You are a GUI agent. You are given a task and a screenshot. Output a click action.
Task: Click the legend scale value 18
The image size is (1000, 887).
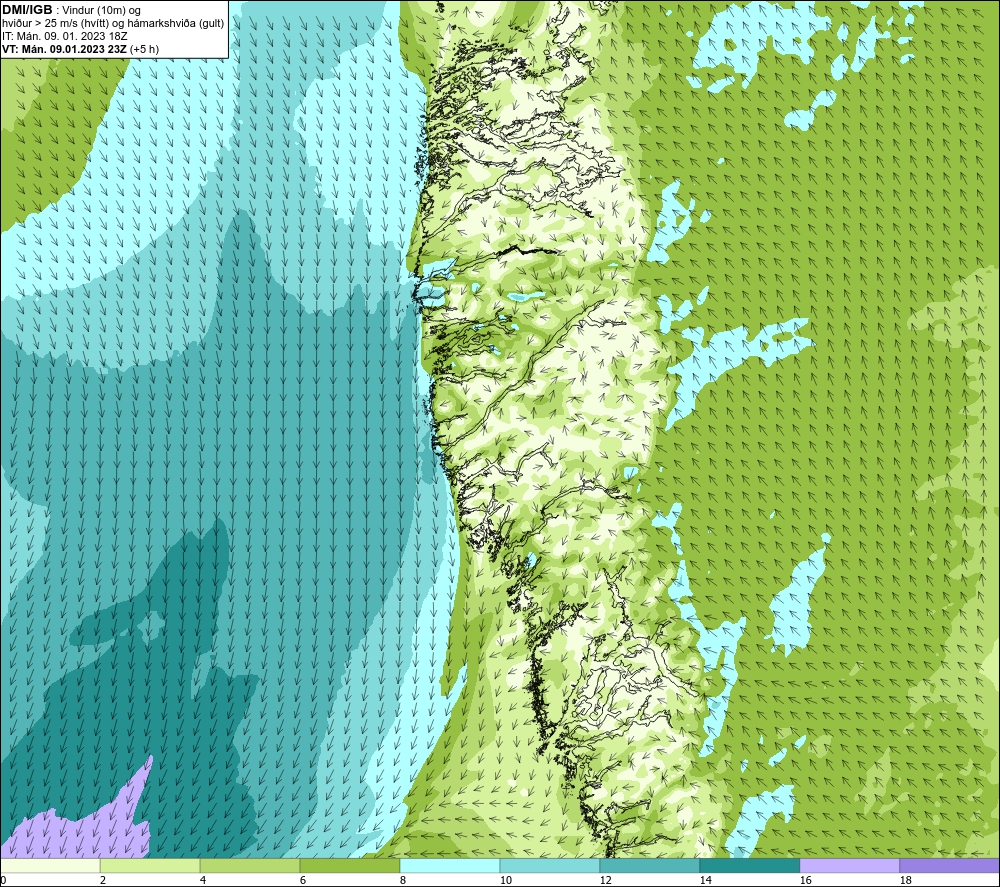[905, 881]
